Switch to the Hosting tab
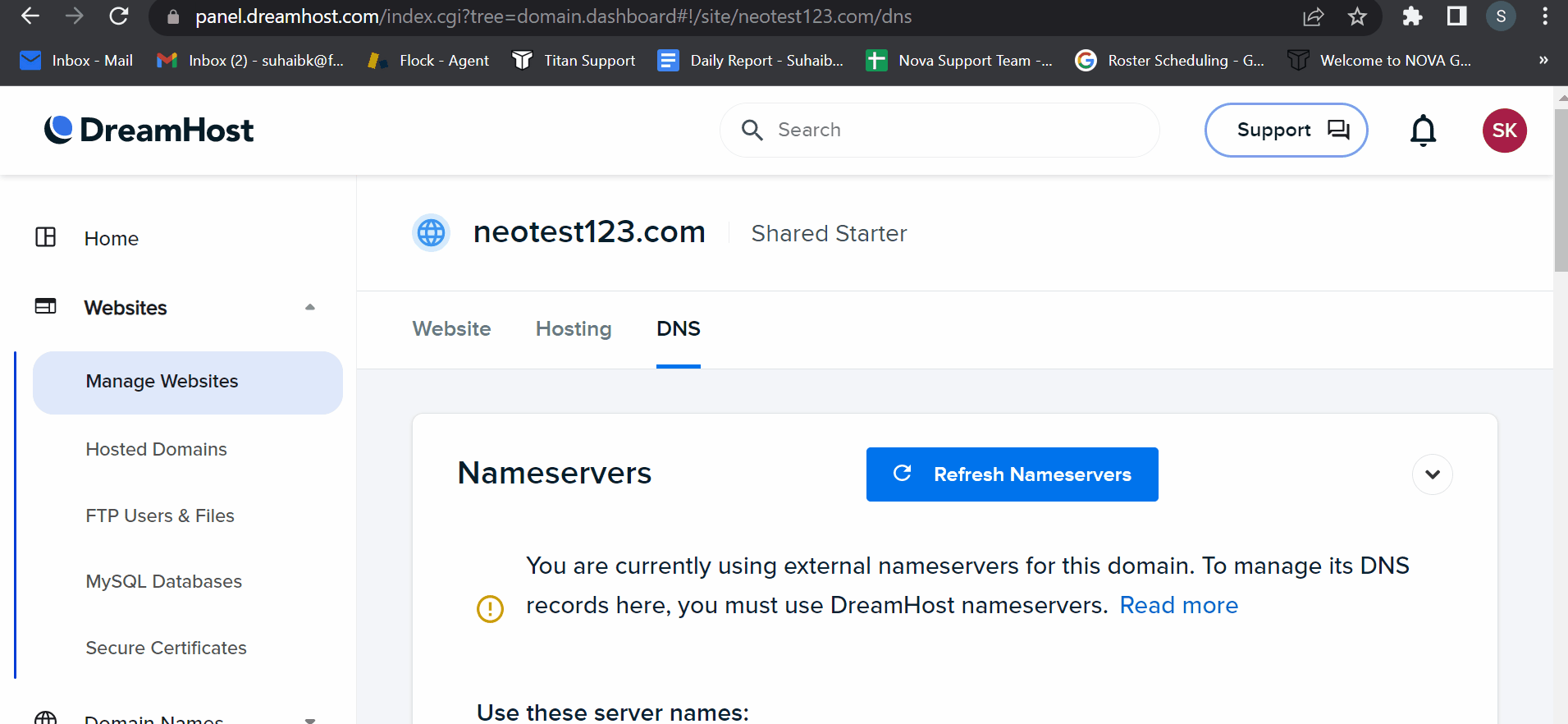This screenshot has height=724, width=1568. pos(574,329)
